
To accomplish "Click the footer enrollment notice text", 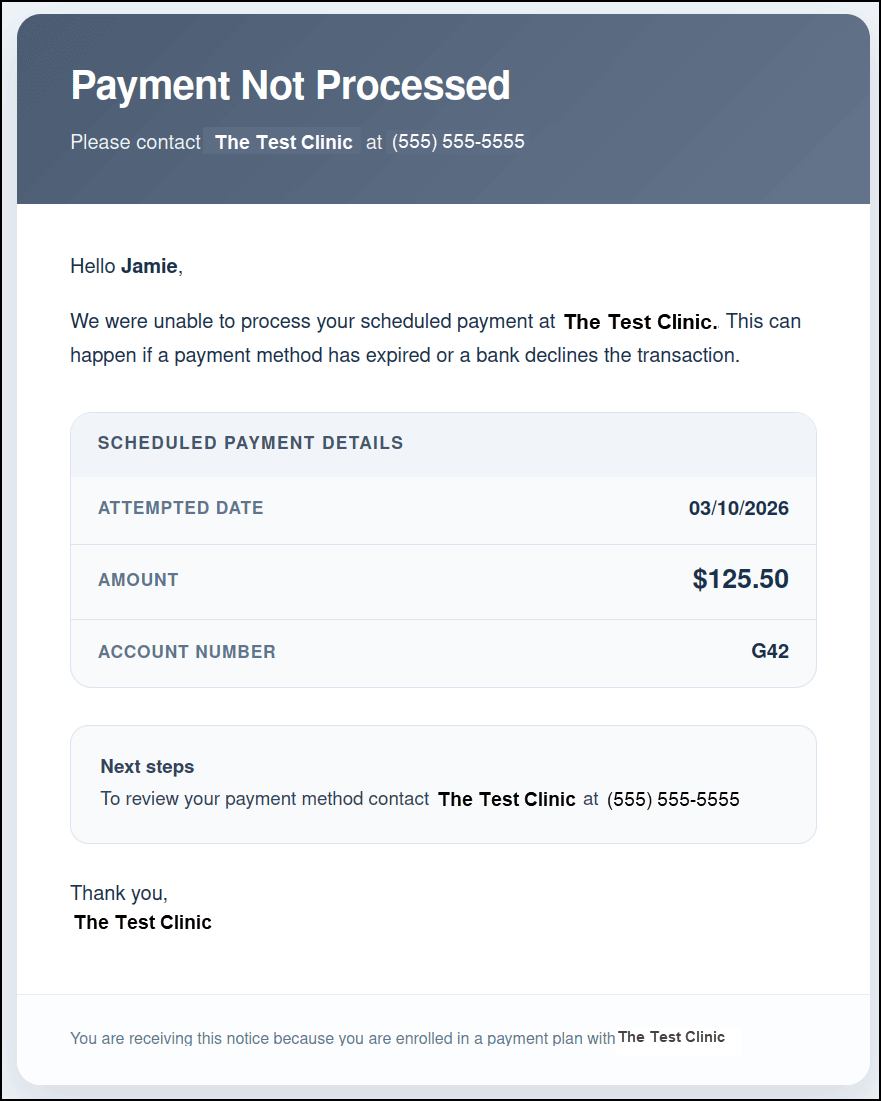I will coord(342,1039).
